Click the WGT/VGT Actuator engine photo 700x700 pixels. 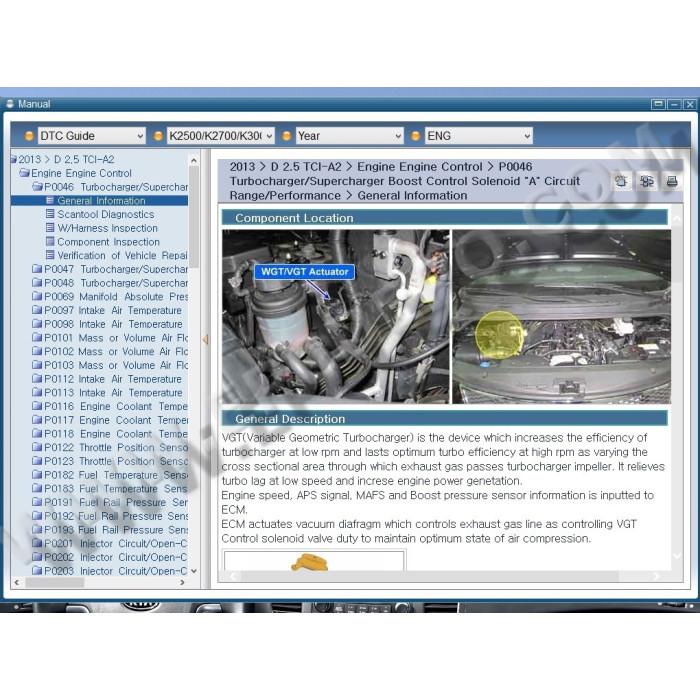coord(336,317)
